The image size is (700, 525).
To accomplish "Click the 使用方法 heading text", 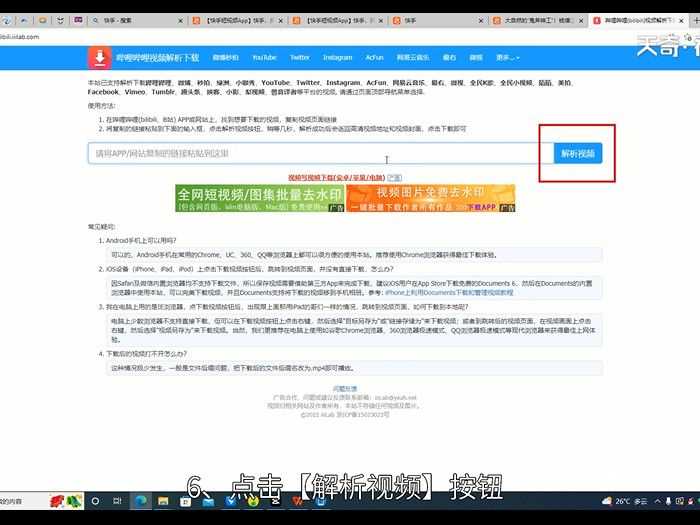I will coord(101,106).
